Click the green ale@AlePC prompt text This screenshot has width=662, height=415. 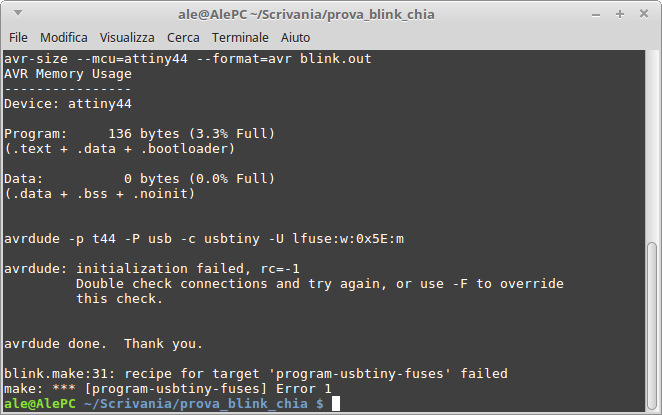[x=40, y=404]
